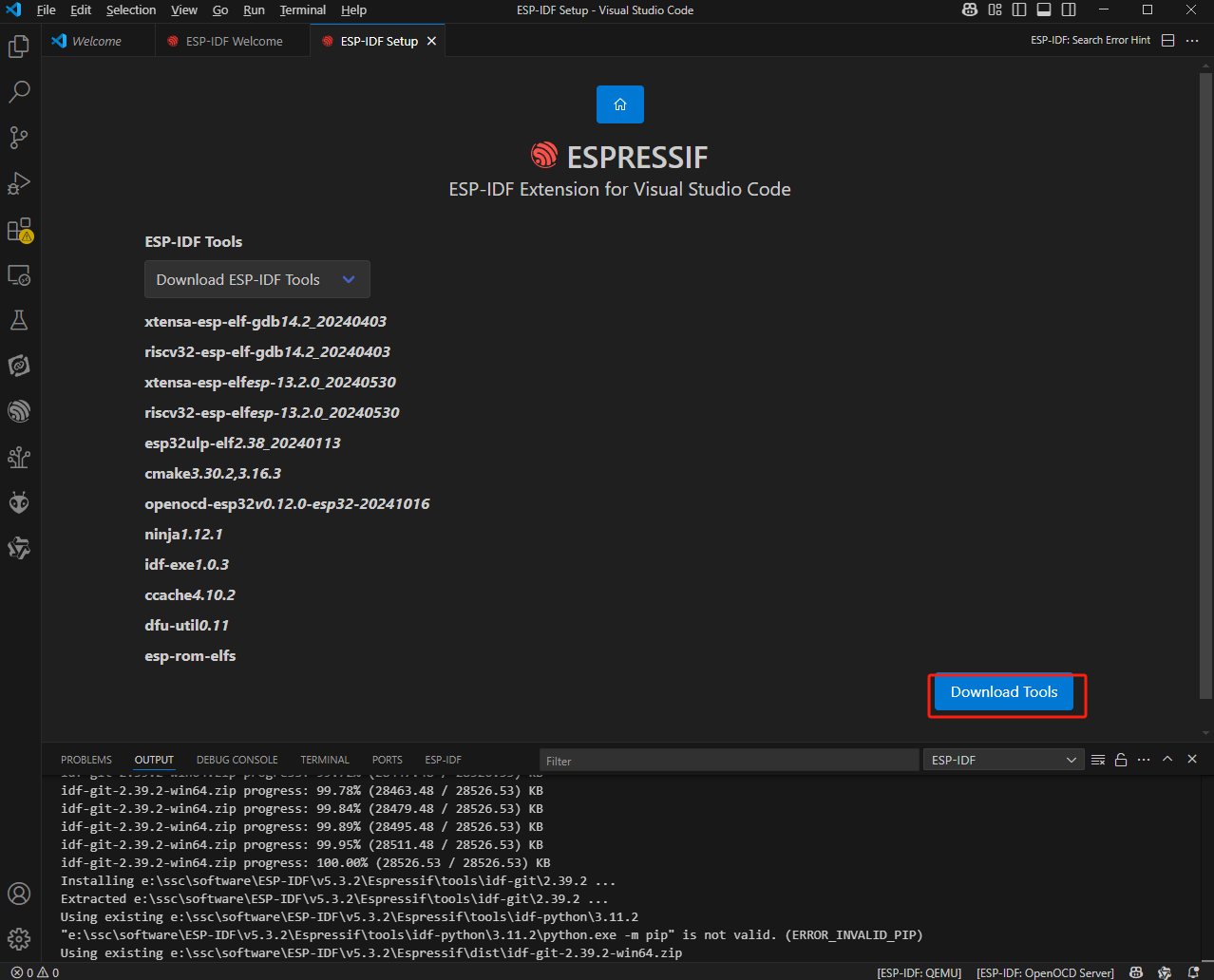Select the OUTPUT panel tab
The height and width of the screenshot is (980, 1214).
pos(154,760)
